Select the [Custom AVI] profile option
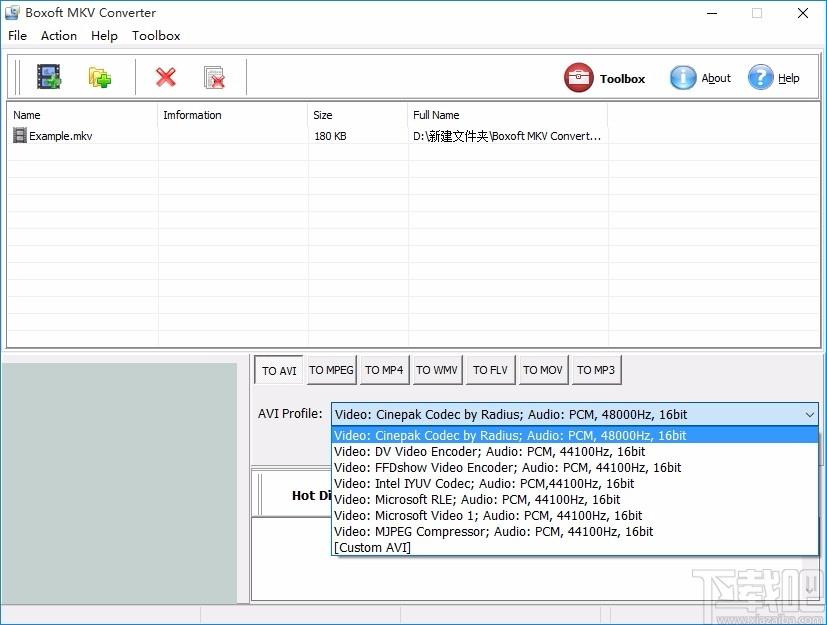 (x=575, y=547)
